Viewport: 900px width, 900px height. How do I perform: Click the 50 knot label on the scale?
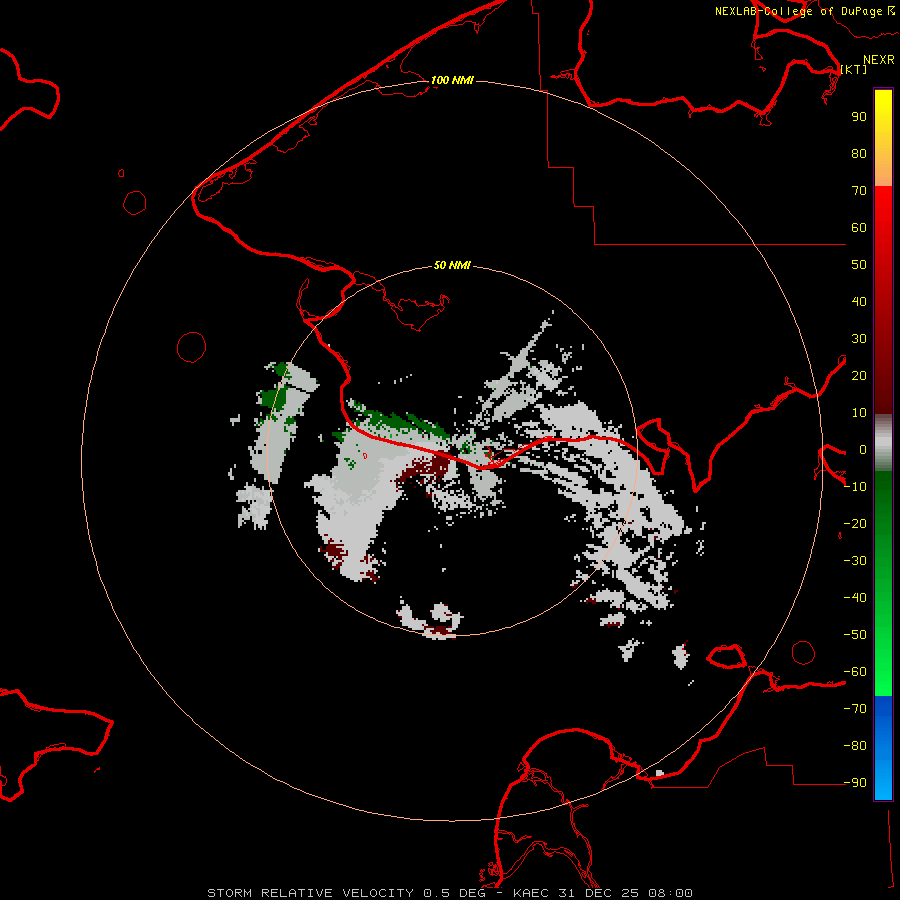tap(859, 265)
